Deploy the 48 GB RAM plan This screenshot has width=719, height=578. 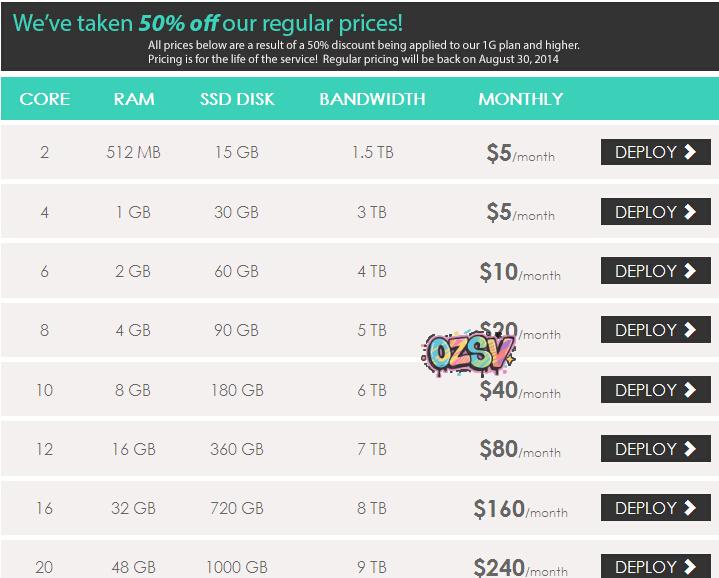[x=655, y=566]
